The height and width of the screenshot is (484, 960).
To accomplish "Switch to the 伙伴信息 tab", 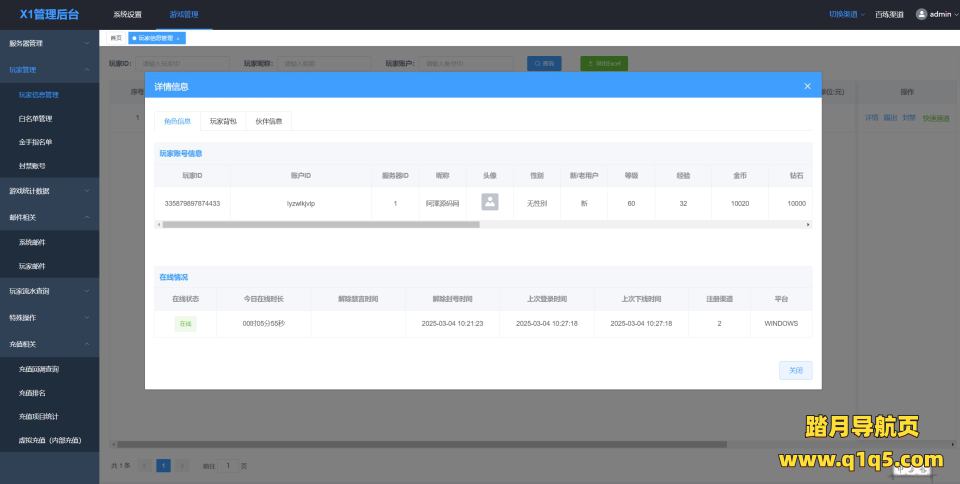I will click(269, 121).
